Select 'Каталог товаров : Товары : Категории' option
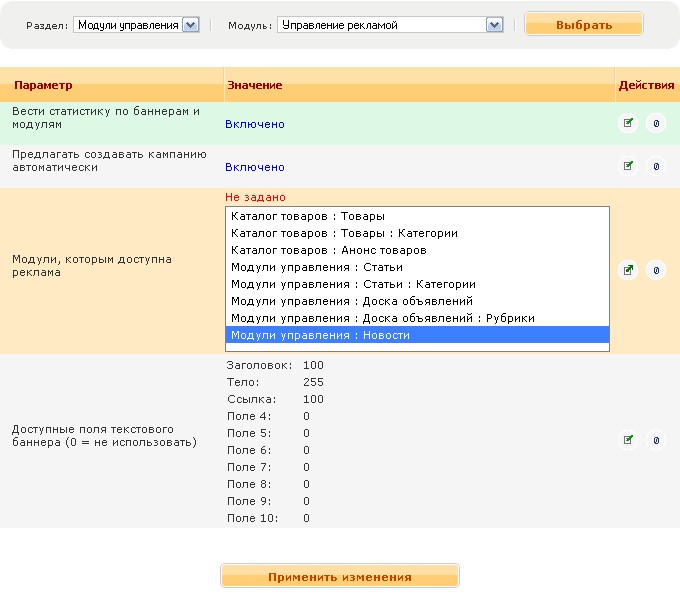 (344, 233)
